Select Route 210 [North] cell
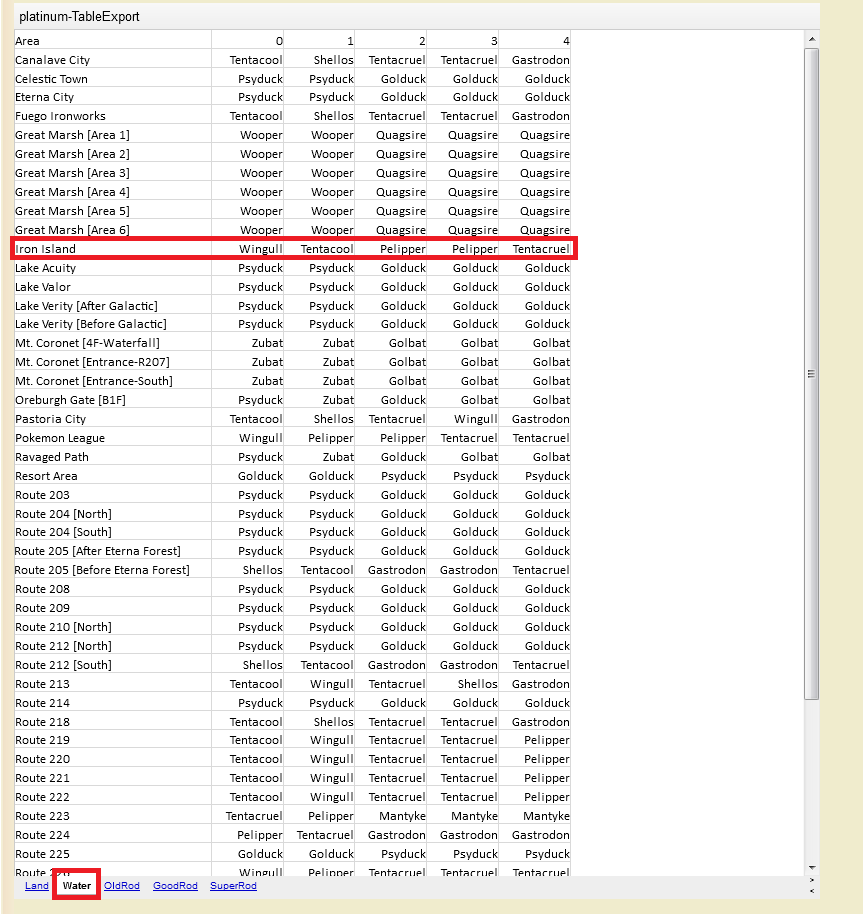The height and width of the screenshot is (914, 863). click(x=112, y=627)
